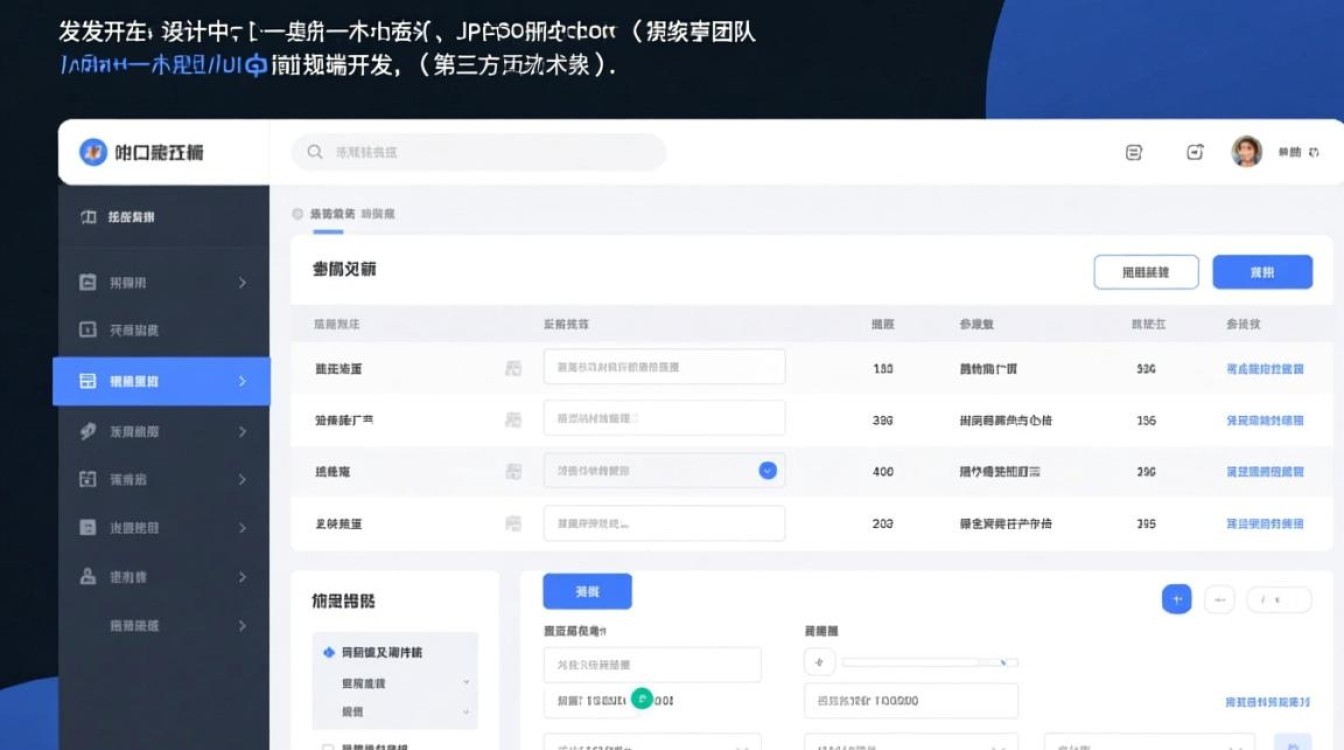This screenshot has width=1344, height=750.
Task: Click the highlighted grid module icon in sidebar
Action: coord(87,381)
